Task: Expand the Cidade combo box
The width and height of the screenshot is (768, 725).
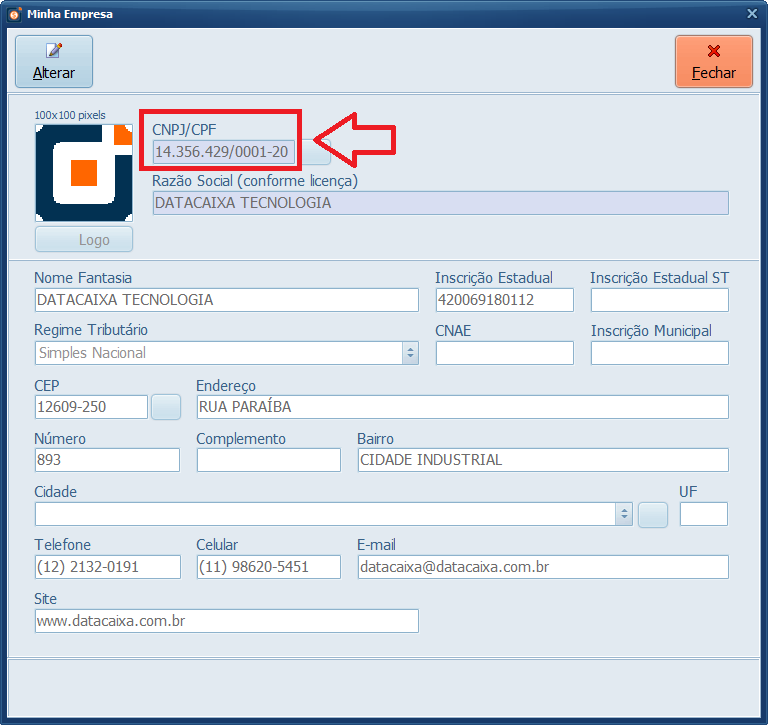Action: (x=624, y=514)
